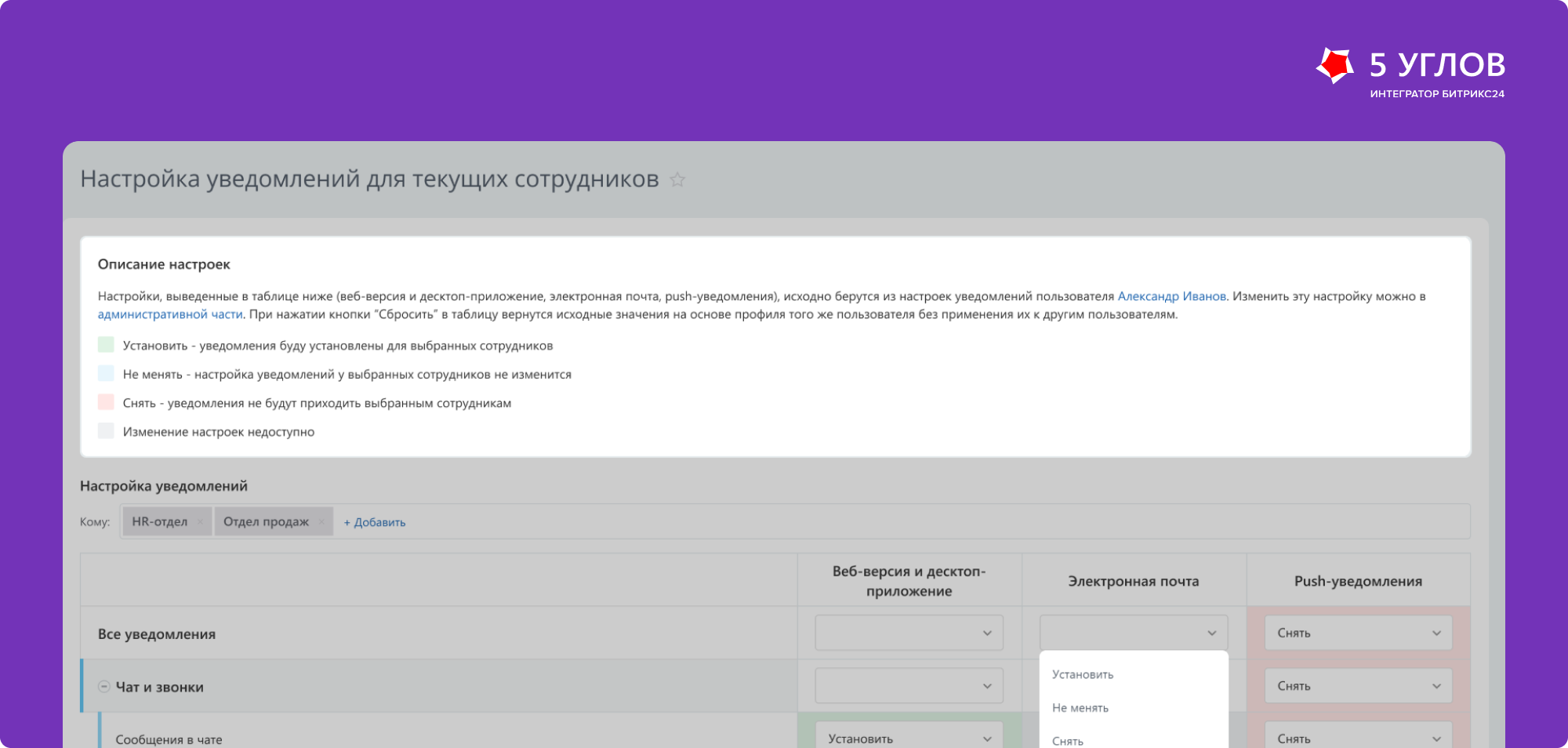Click the Настройка уведомлений section heading

(x=164, y=486)
